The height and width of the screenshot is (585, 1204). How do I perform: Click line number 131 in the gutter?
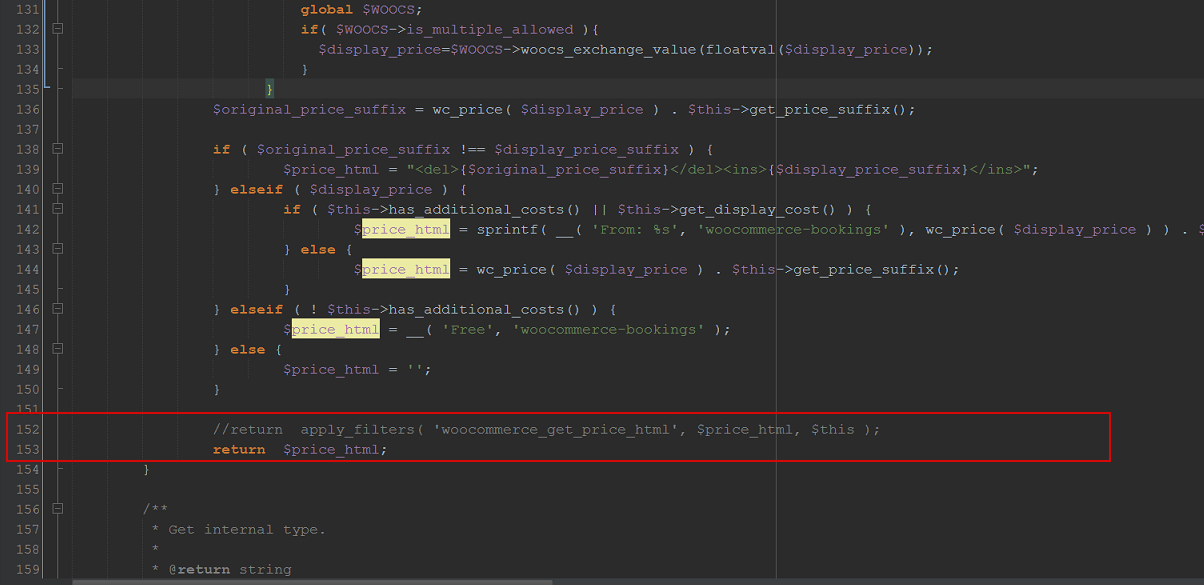click(27, 9)
